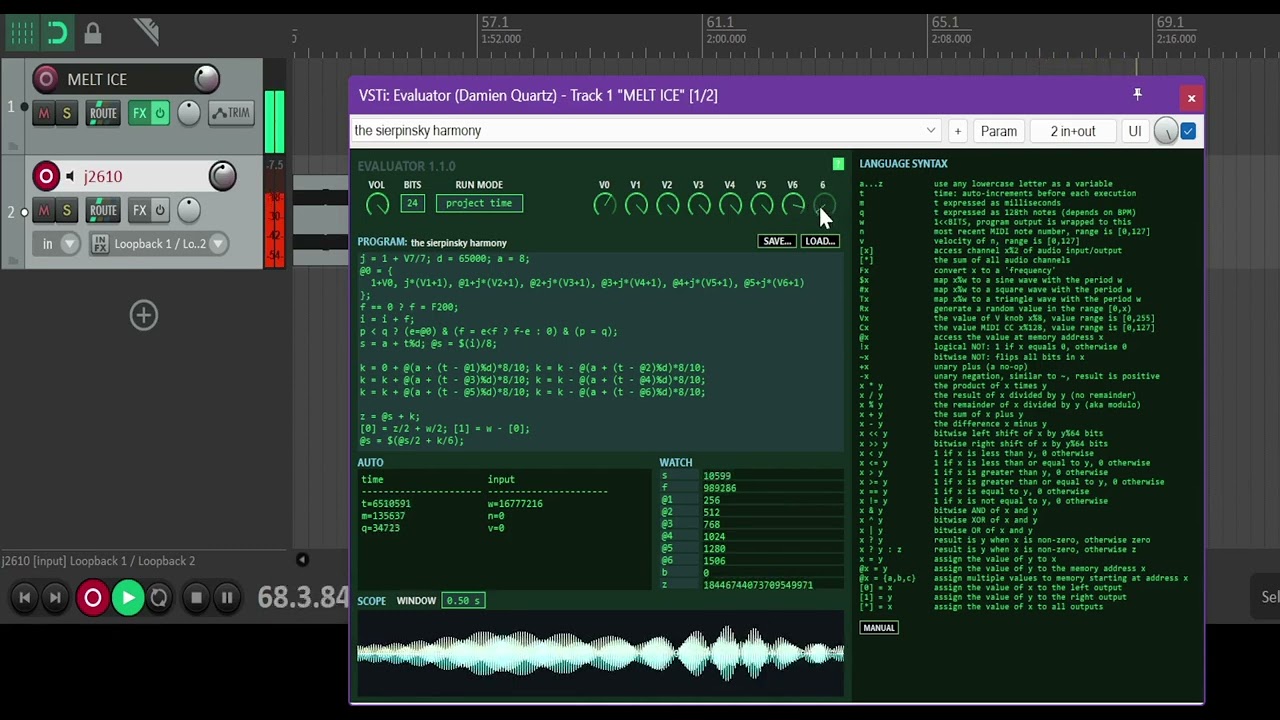
Task: Open the 'in' record mode dropdown
Action: coord(58,243)
